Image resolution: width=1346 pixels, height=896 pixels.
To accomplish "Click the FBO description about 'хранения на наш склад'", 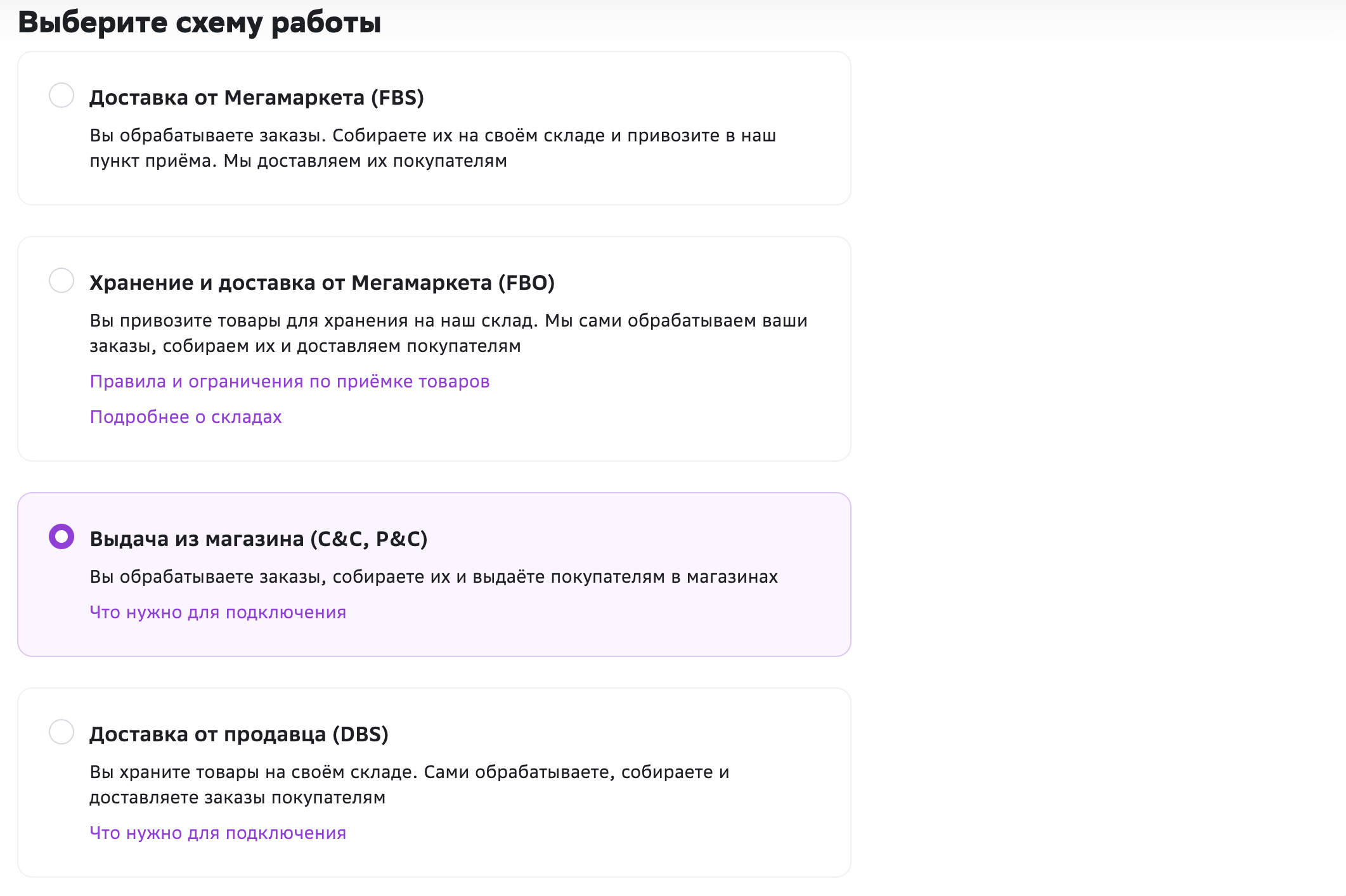I will click(x=448, y=334).
